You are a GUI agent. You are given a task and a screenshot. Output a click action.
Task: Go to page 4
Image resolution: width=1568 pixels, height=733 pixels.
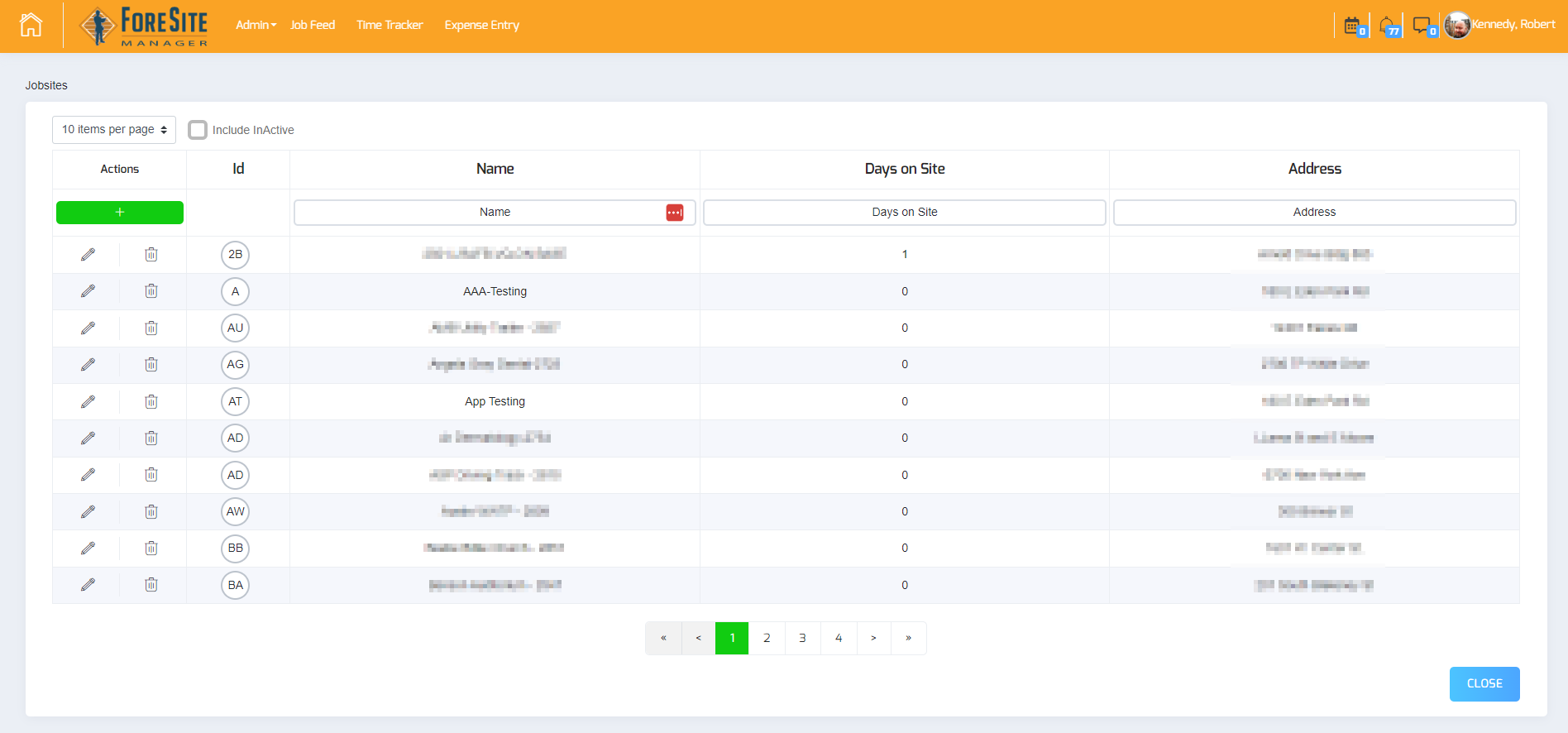pos(839,638)
